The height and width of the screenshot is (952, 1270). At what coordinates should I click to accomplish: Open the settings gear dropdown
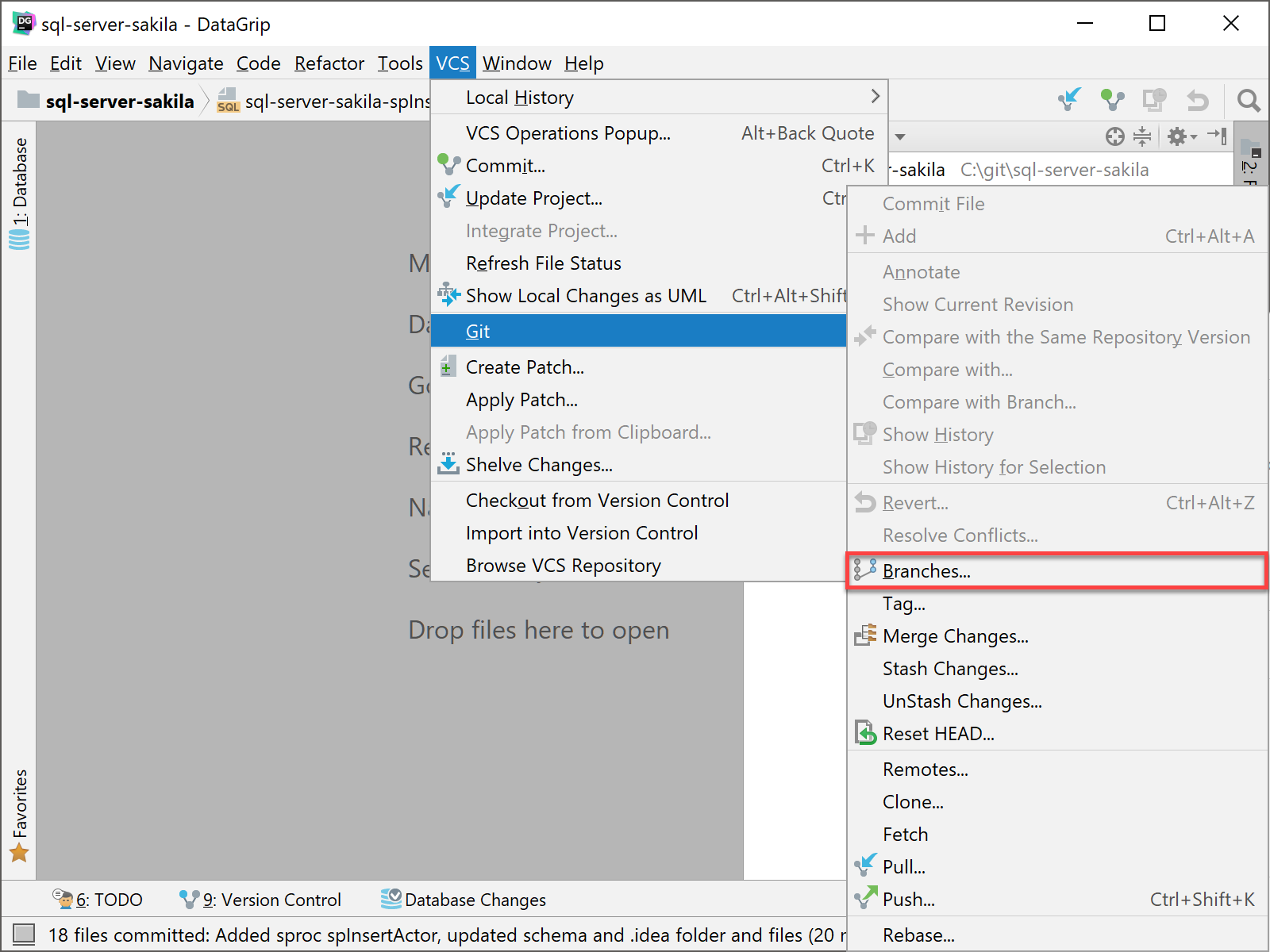pos(1182,136)
